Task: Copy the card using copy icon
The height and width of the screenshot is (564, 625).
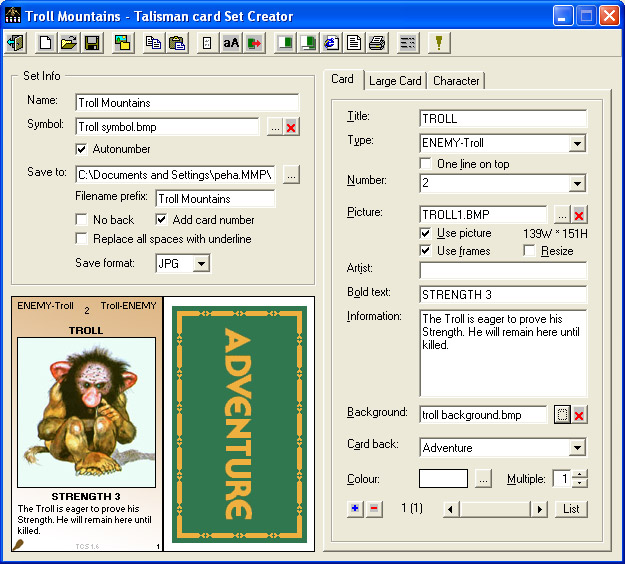Action: point(153,42)
